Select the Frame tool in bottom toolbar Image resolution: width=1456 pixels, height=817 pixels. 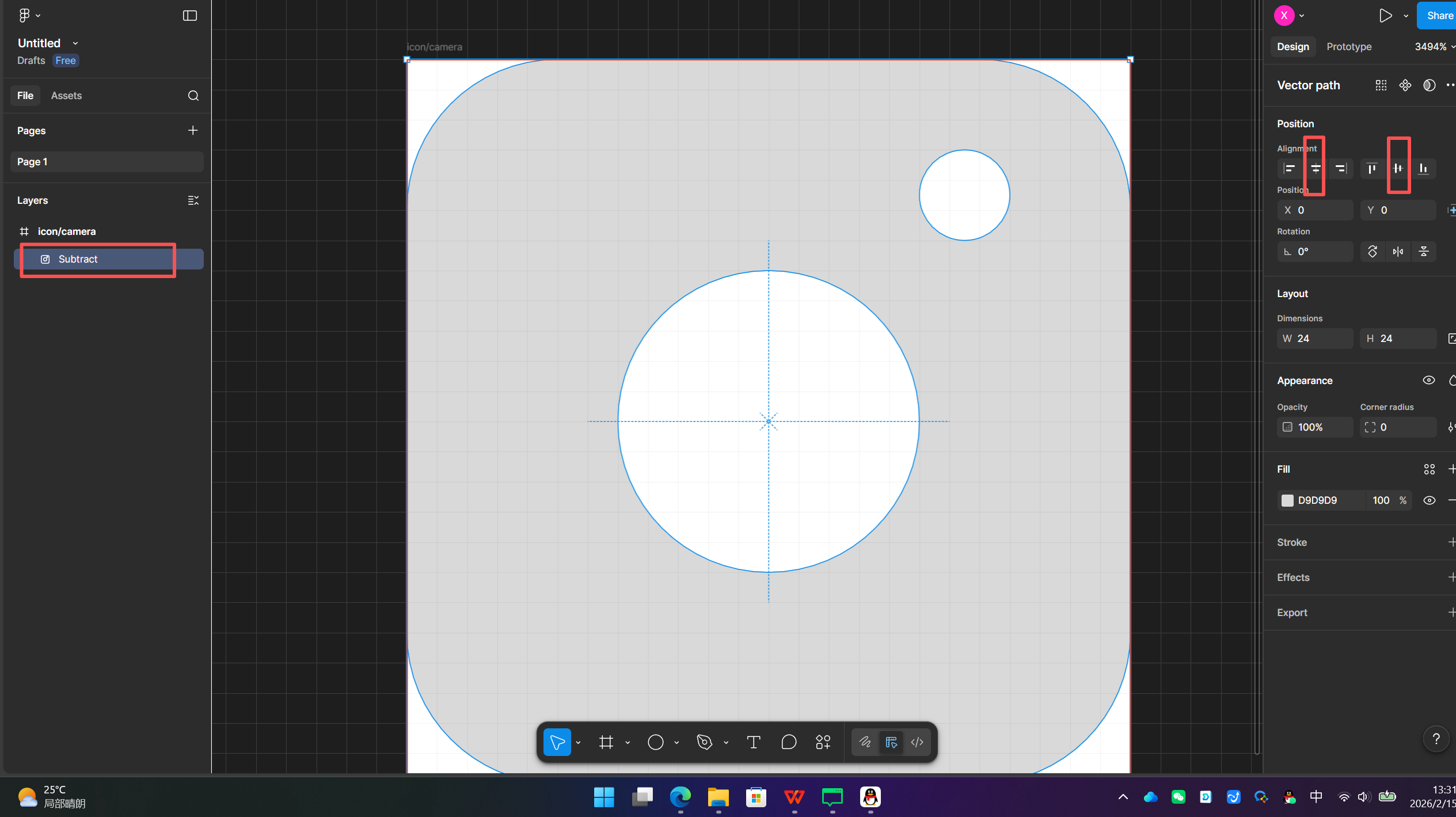coord(606,742)
